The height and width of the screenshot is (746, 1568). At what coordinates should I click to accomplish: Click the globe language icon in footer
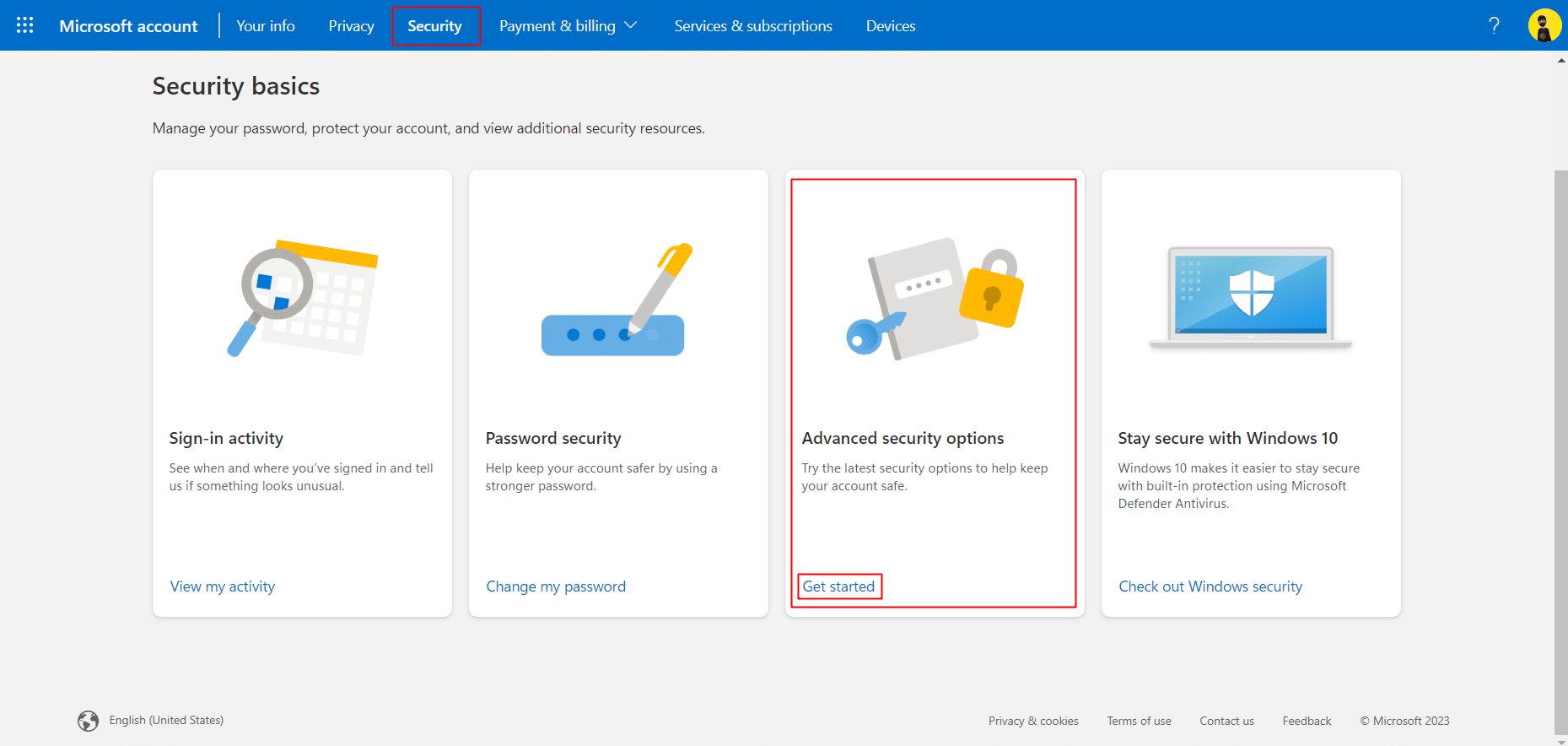click(x=88, y=721)
